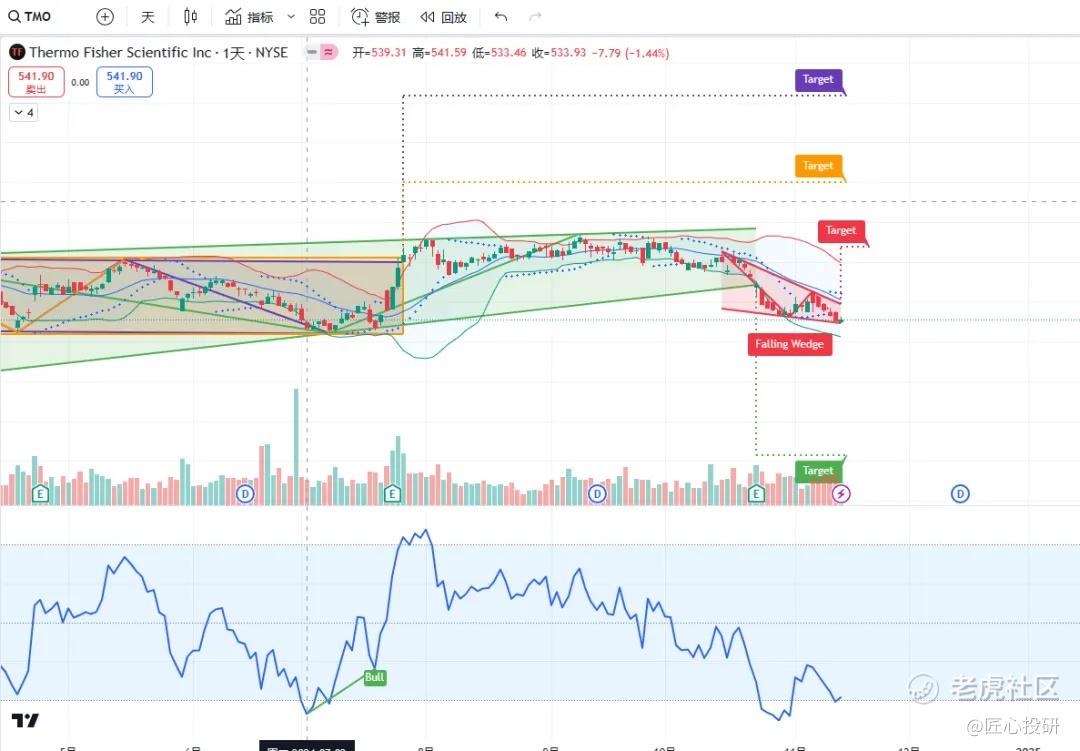The height and width of the screenshot is (751, 1080).
Task: Add a symbol with the plus icon
Action: pos(105,17)
